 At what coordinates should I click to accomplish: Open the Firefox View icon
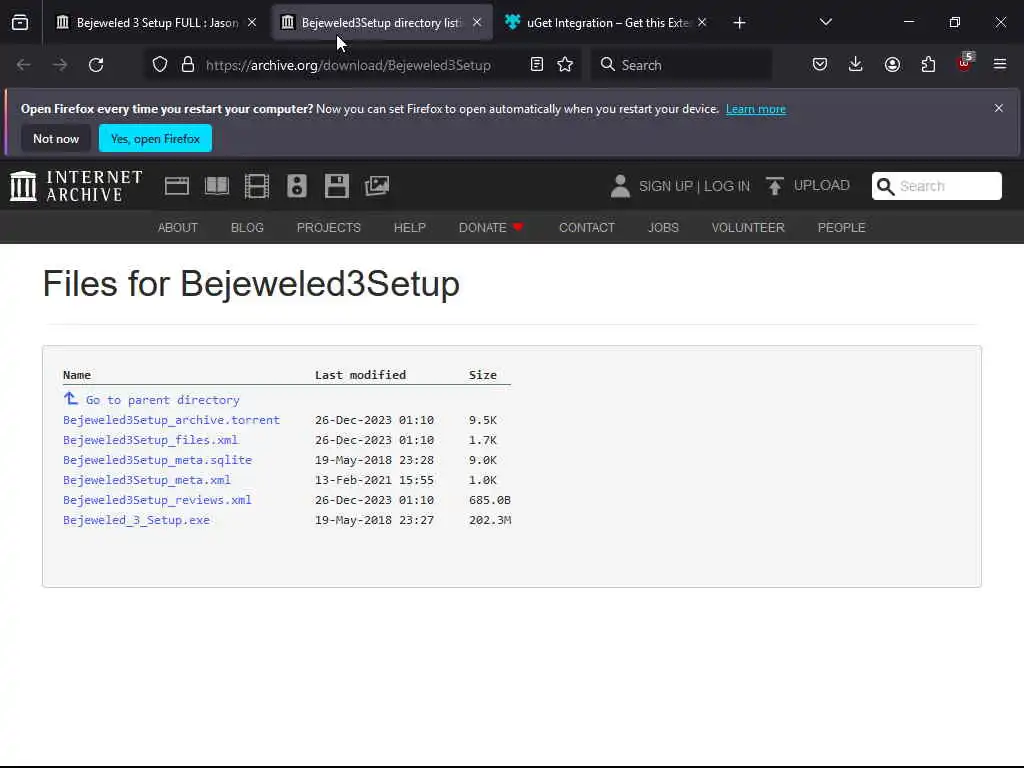[x=20, y=23]
